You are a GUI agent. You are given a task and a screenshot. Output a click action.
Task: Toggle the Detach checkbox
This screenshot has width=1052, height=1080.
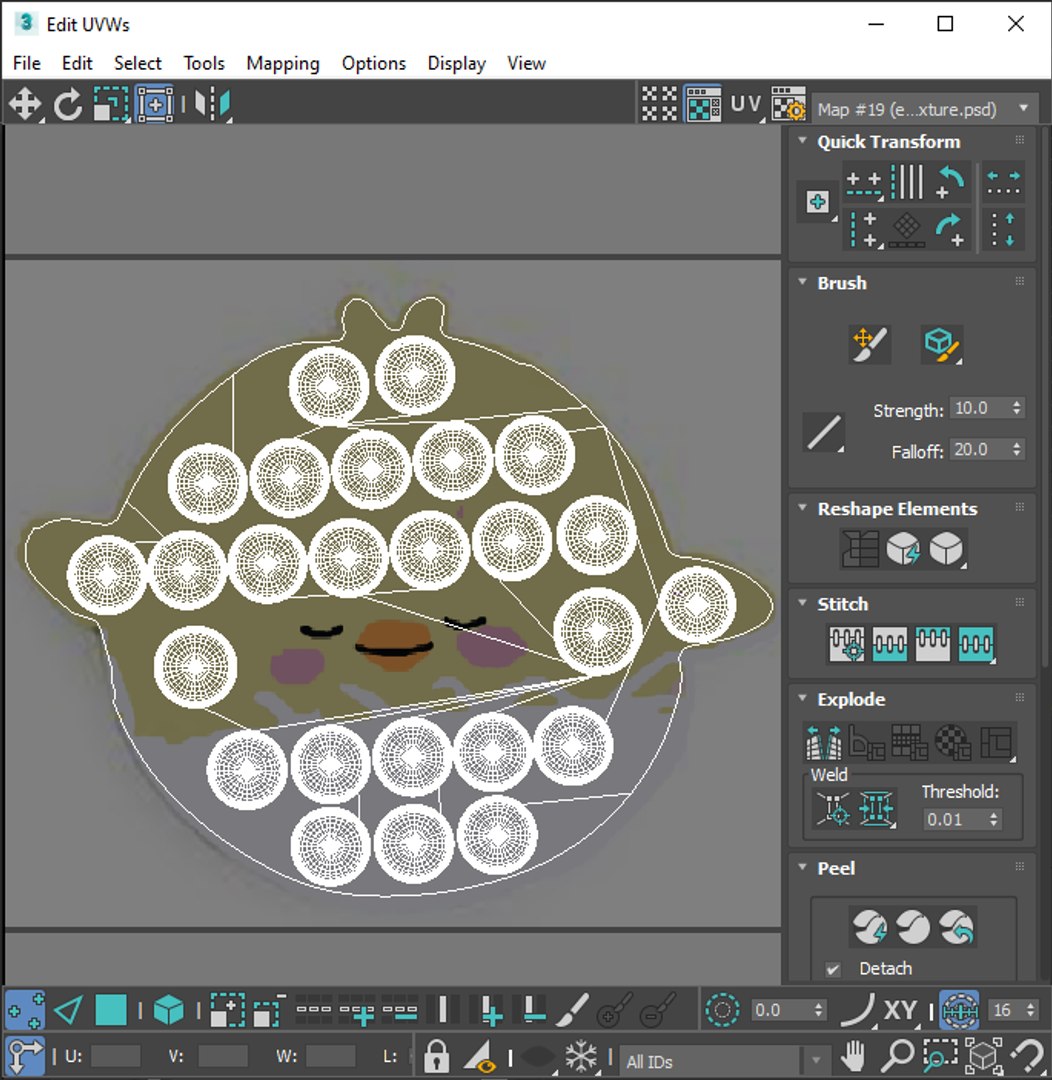(x=832, y=969)
